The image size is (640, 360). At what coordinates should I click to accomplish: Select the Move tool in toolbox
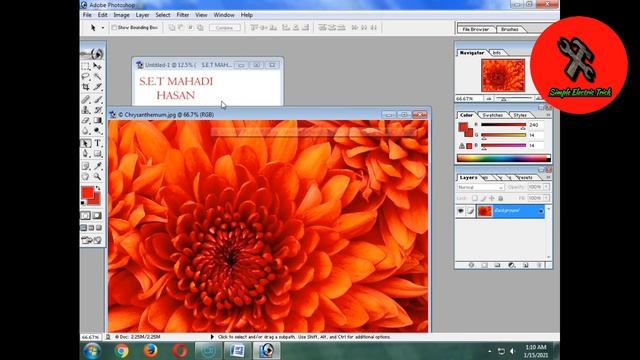tap(97, 66)
